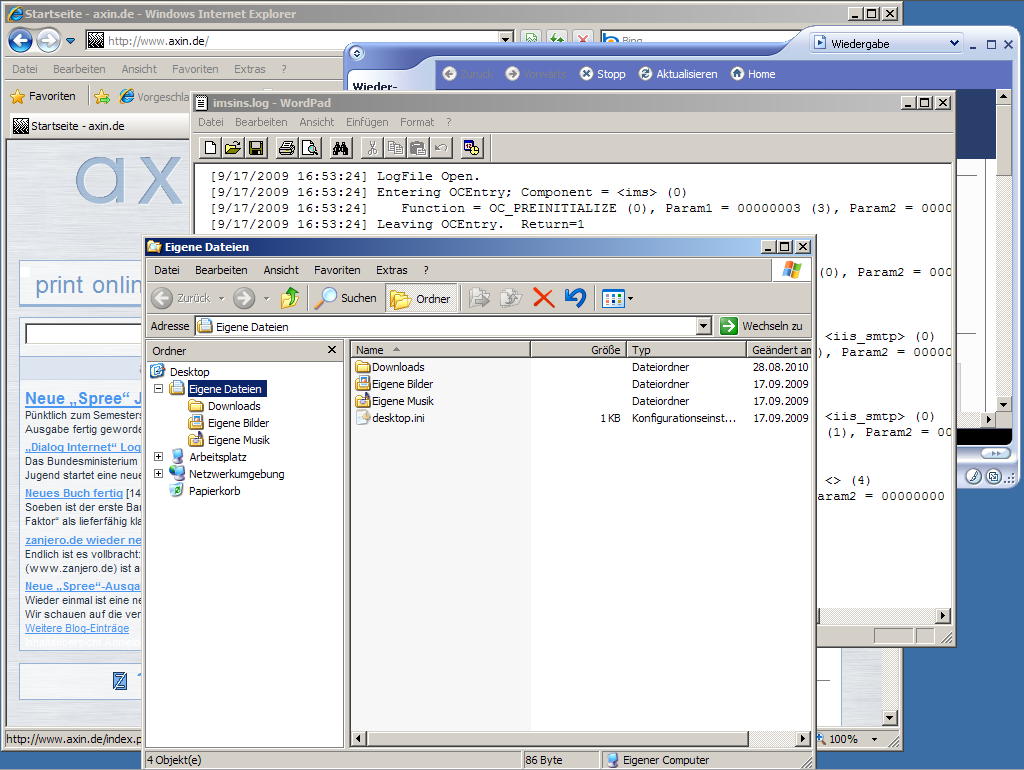
Task: Sort files by Größe column header
Action: pos(578,350)
